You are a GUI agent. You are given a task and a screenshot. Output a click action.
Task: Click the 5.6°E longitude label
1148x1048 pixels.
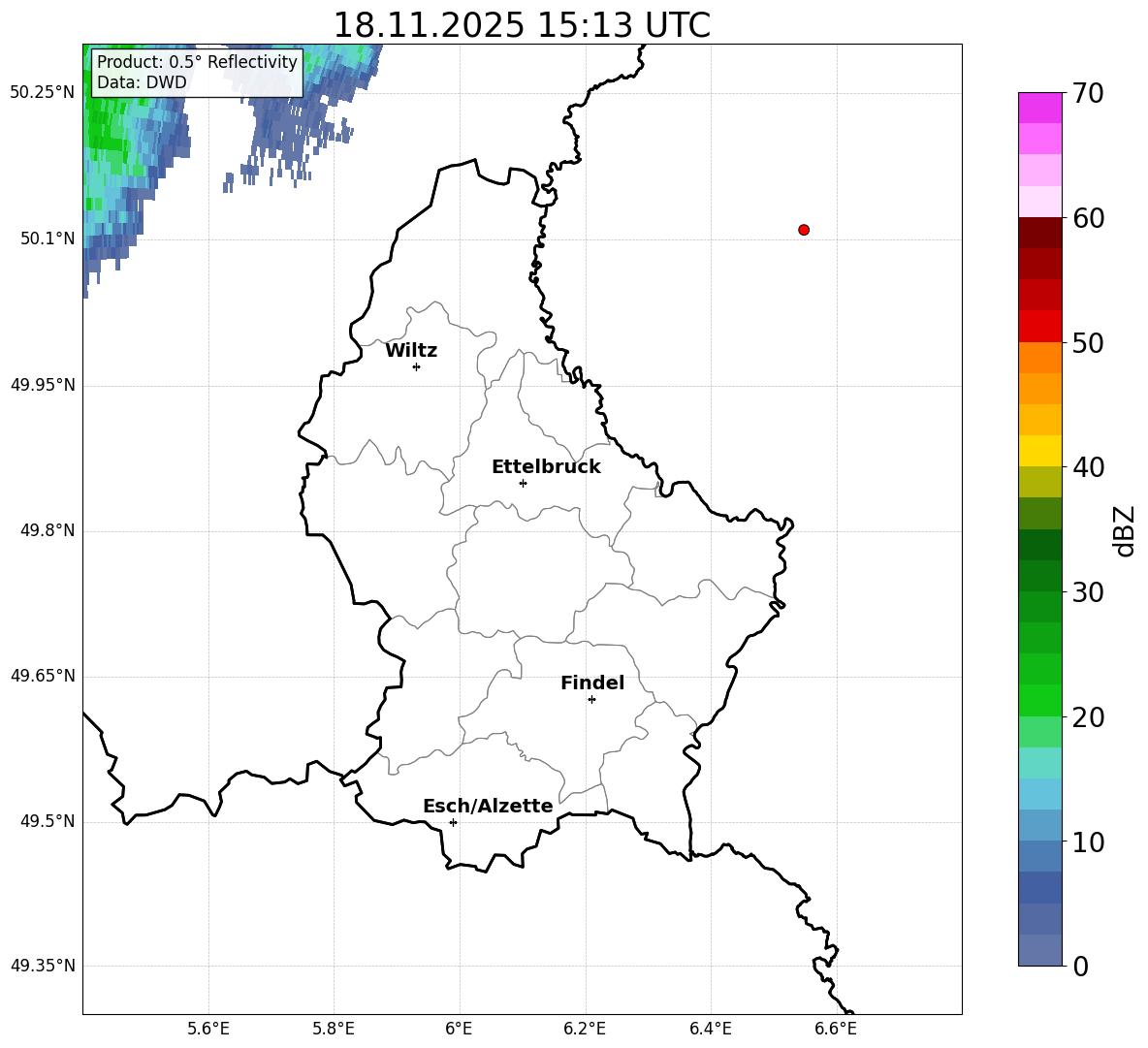tap(208, 1029)
